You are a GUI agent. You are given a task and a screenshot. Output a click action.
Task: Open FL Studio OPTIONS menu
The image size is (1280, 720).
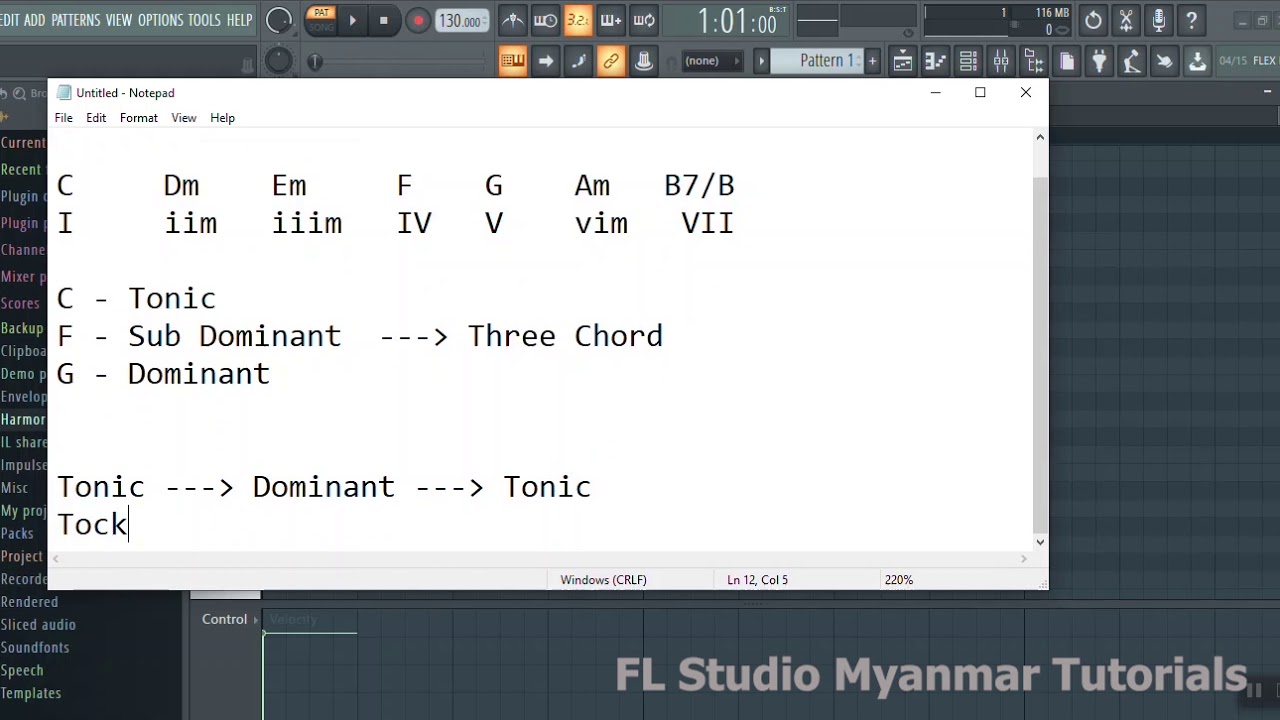click(160, 20)
